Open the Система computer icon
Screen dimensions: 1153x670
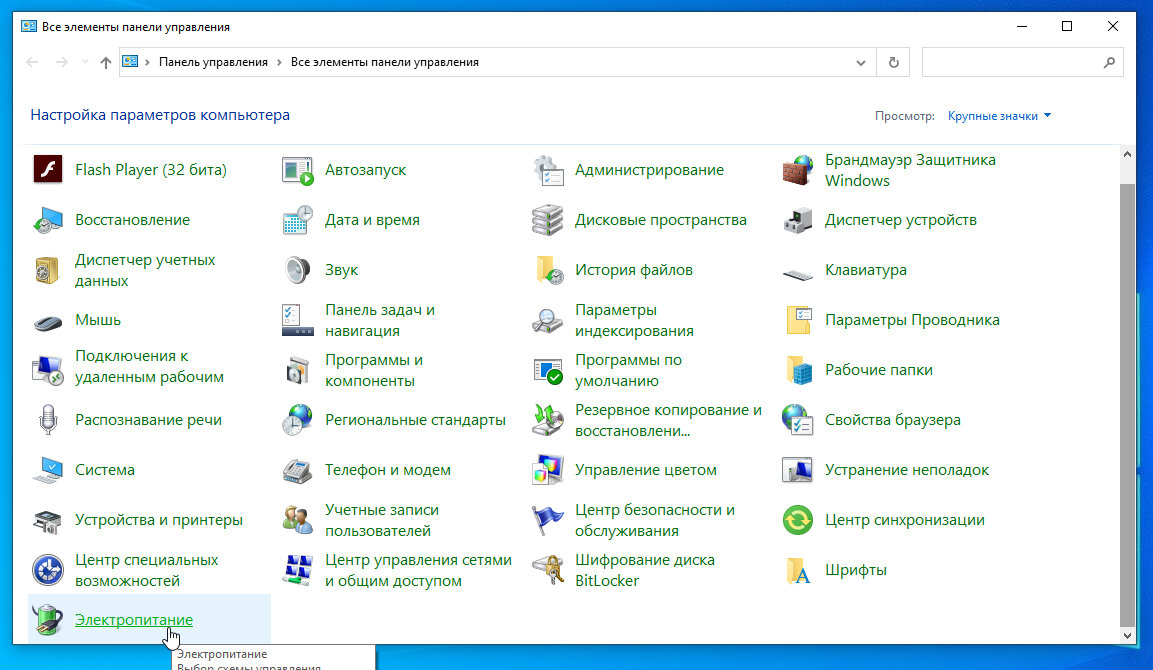pos(48,470)
